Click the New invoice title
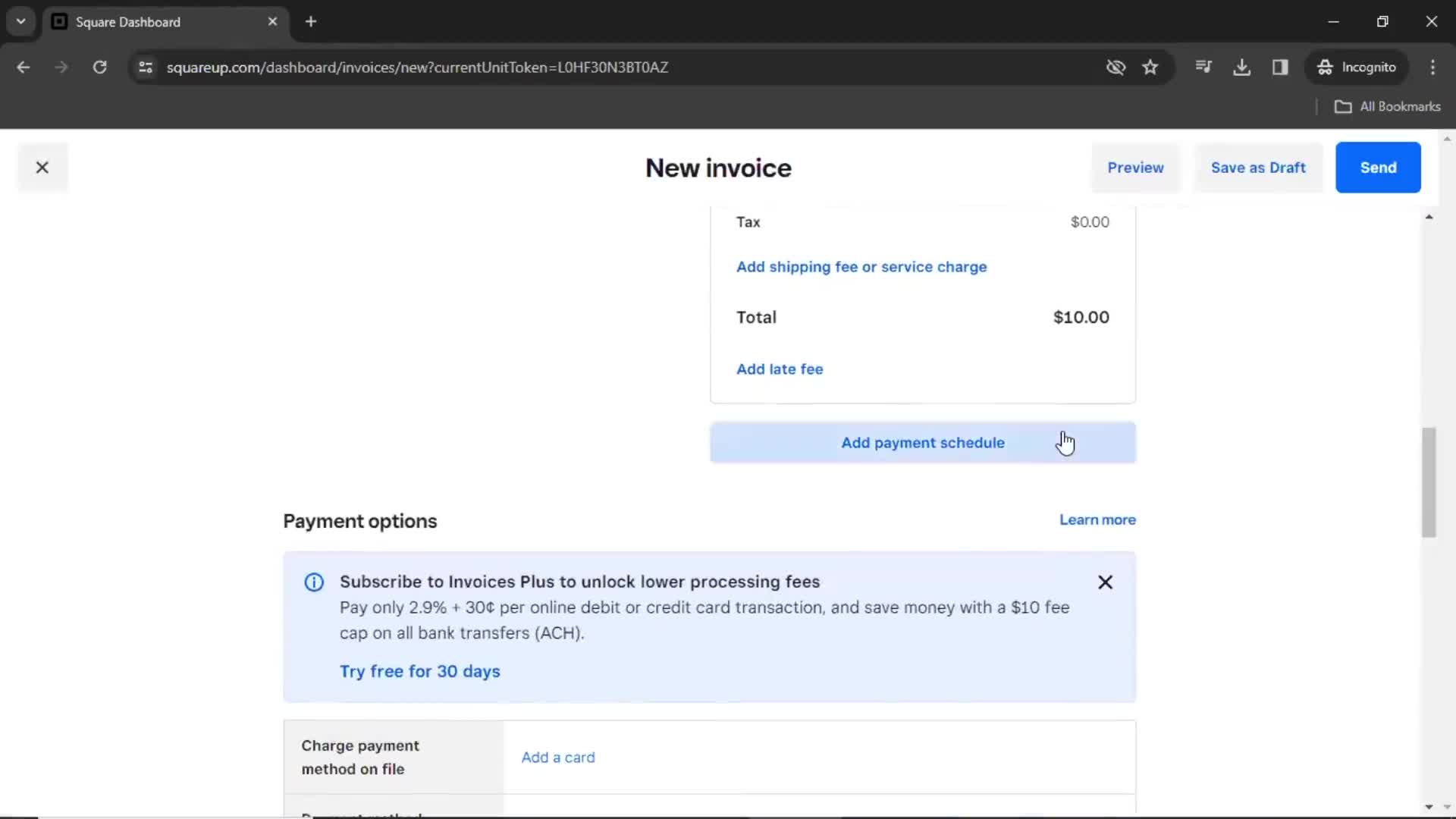 pos(718,168)
